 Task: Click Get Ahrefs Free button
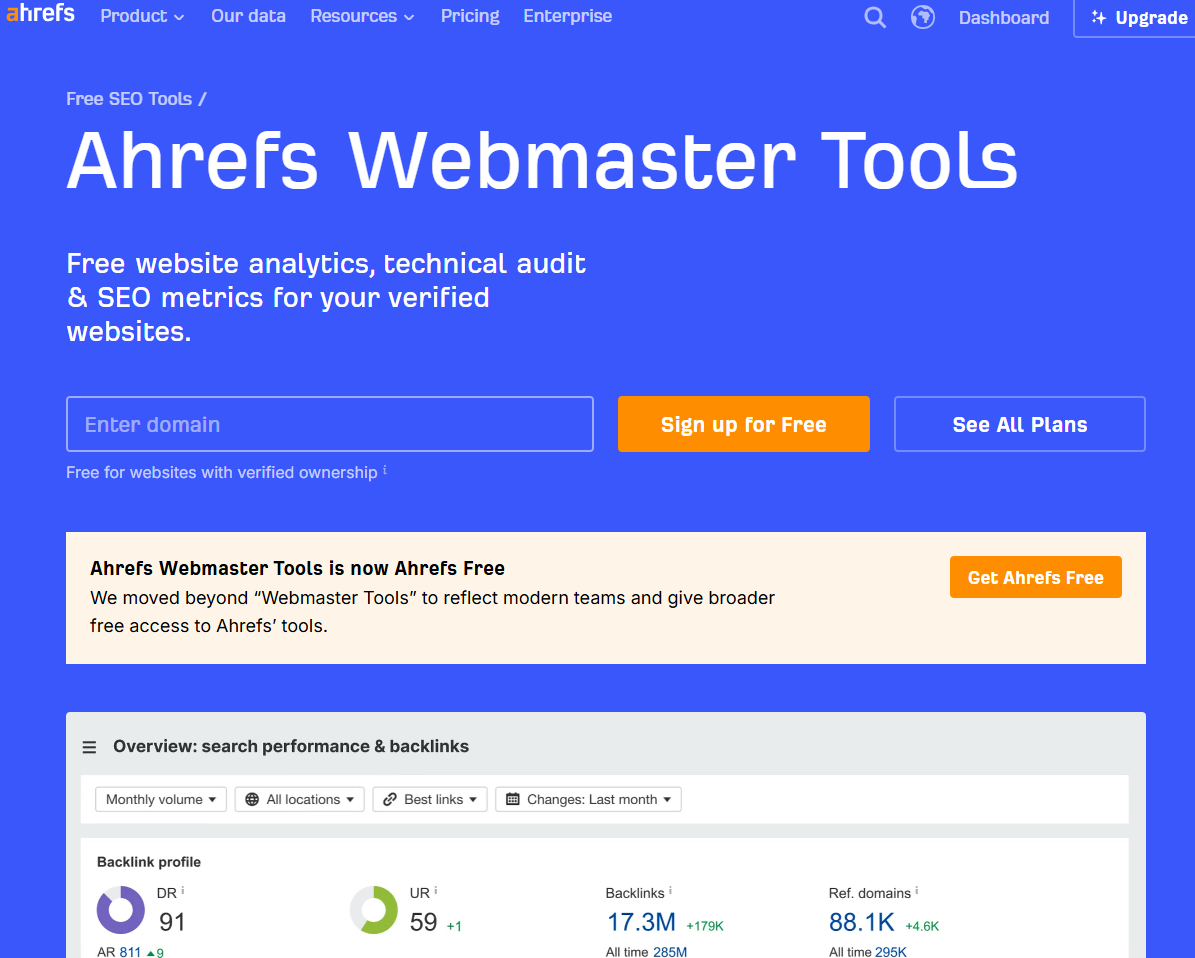[x=1036, y=577]
